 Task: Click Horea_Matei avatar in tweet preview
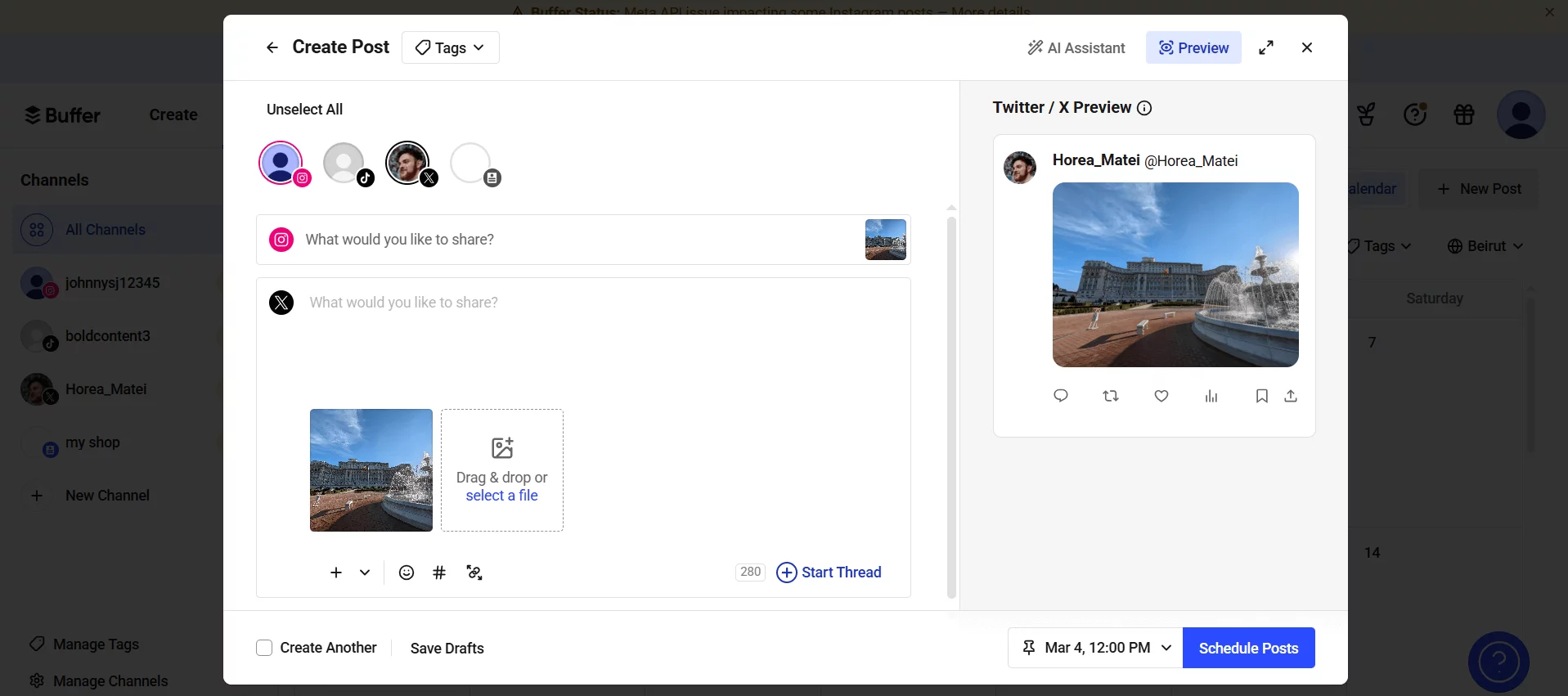click(1020, 168)
